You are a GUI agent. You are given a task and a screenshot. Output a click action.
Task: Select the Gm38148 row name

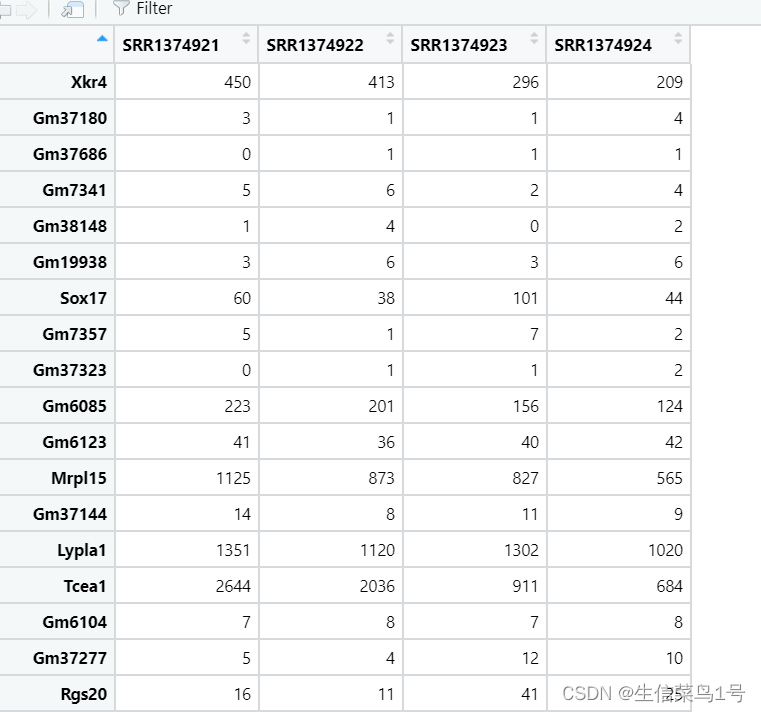pyautogui.click(x=57, y=226)
